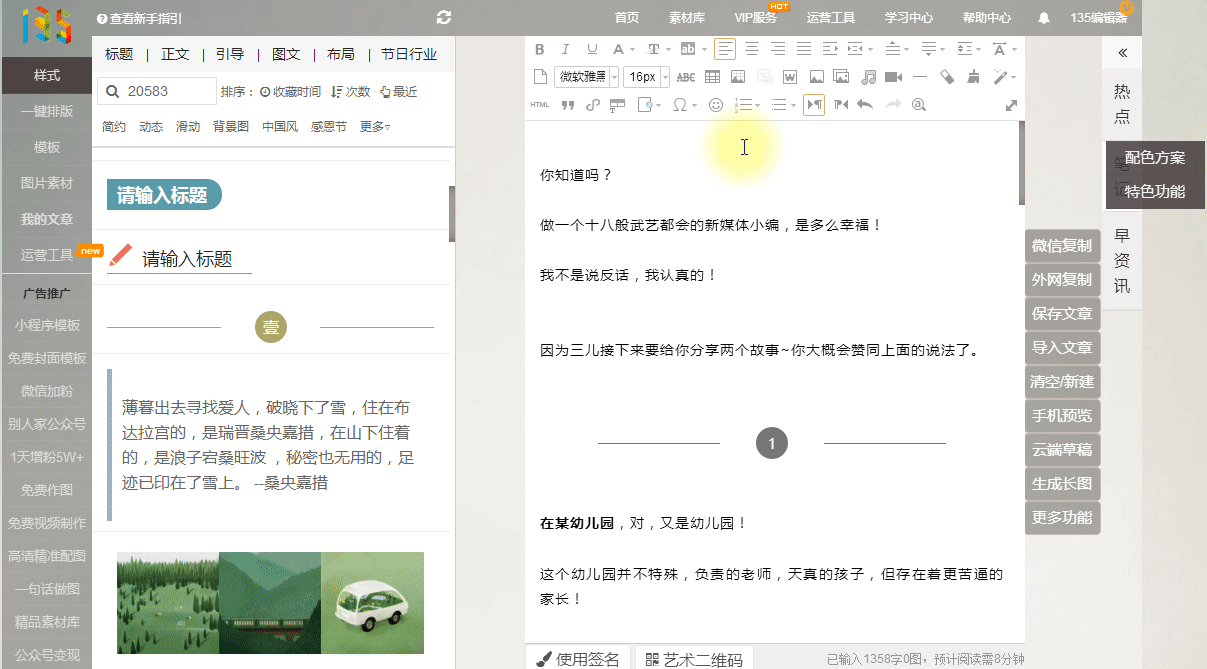Open the 素材库 menu in top navigation
Image resolution: width=1207 pixels, height=669 pixels.
[x=687, y=18]
